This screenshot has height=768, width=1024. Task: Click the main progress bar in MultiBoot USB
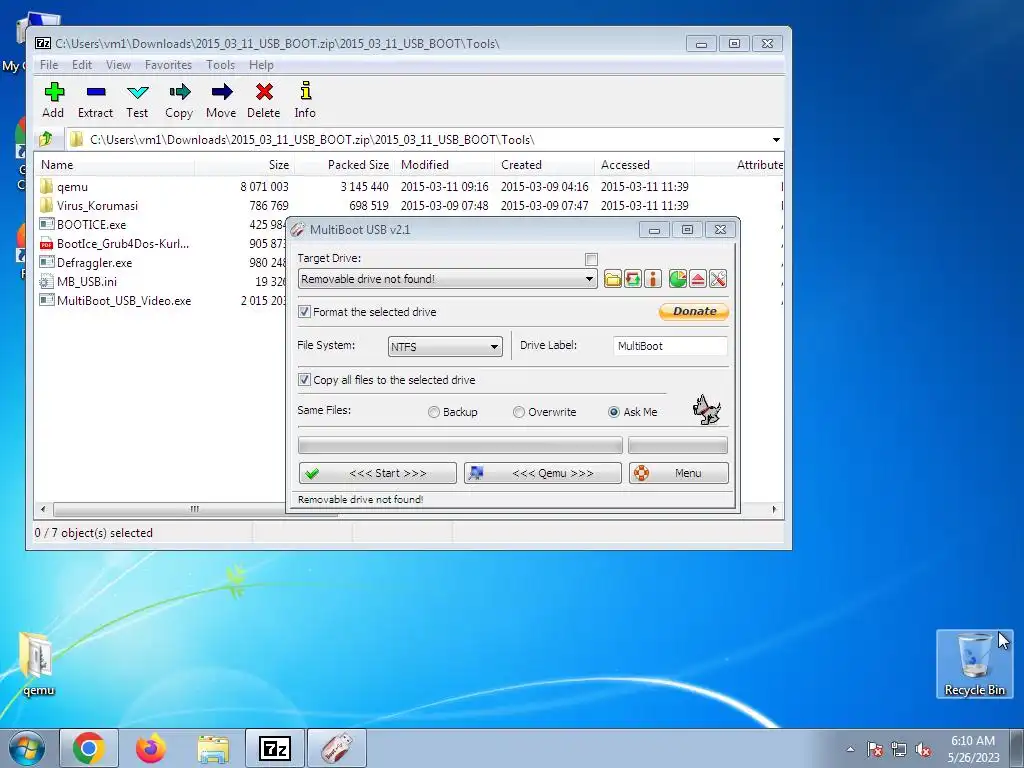point(460,445)
